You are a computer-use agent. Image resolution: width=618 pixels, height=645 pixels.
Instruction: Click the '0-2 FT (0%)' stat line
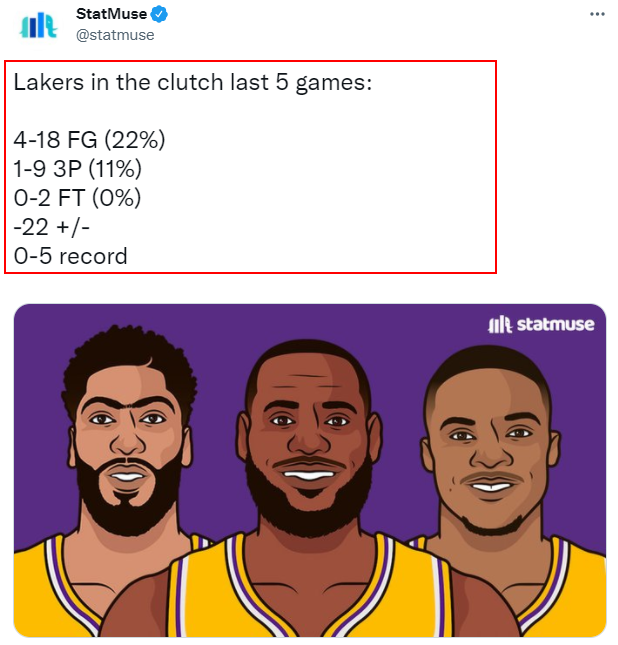click(x=77, y=198)
